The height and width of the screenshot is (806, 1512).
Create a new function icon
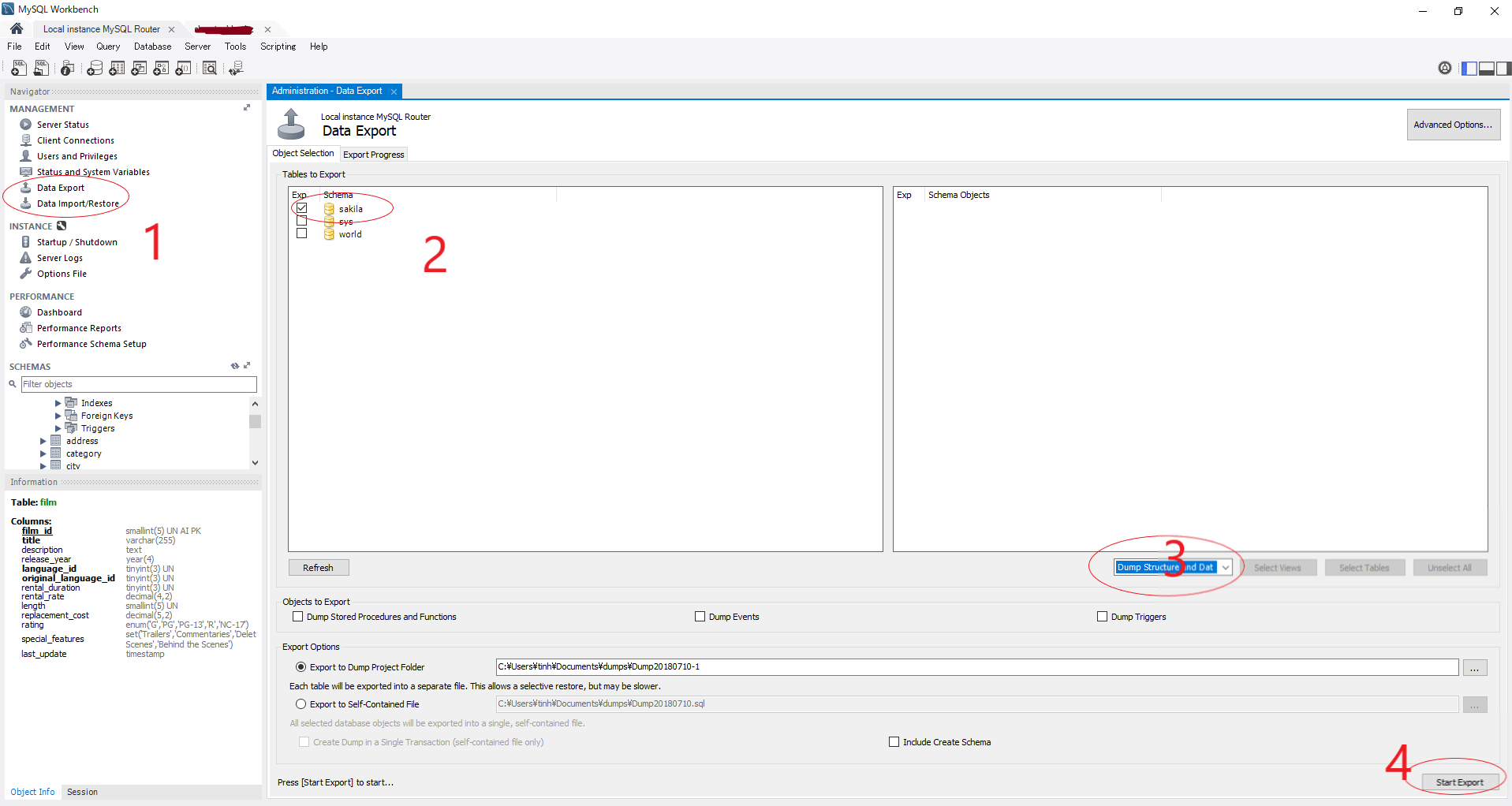[183, 69]
